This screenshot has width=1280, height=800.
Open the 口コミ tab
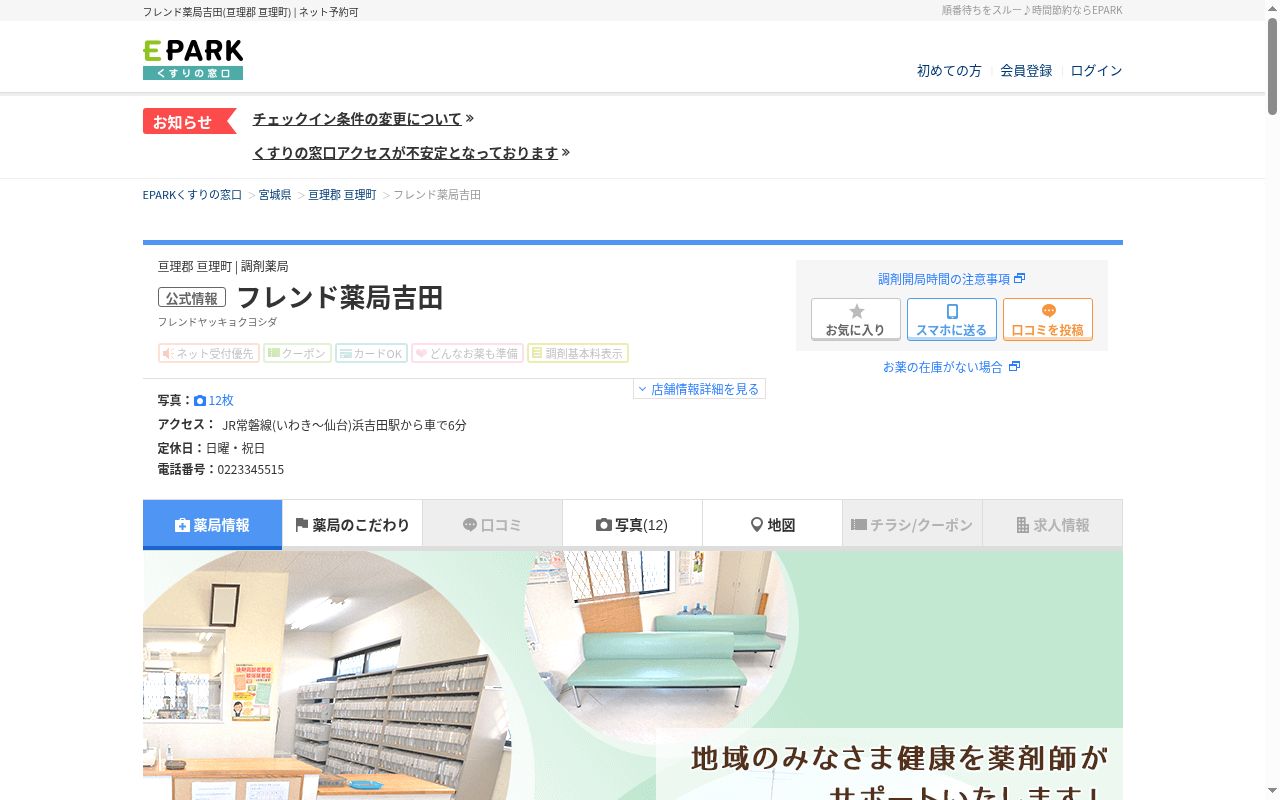click(492, 525)
